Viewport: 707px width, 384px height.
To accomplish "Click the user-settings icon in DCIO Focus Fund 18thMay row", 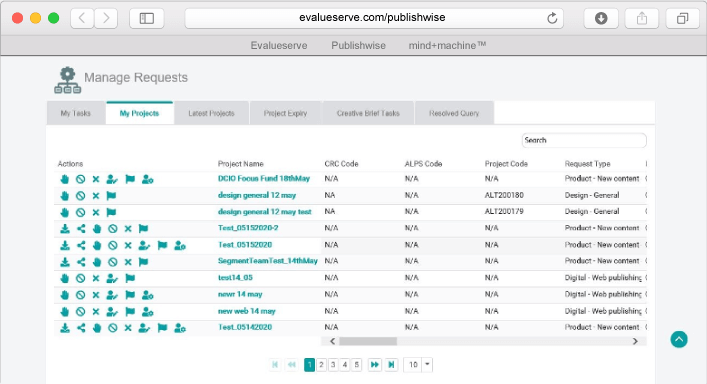I will click(147, 179).
